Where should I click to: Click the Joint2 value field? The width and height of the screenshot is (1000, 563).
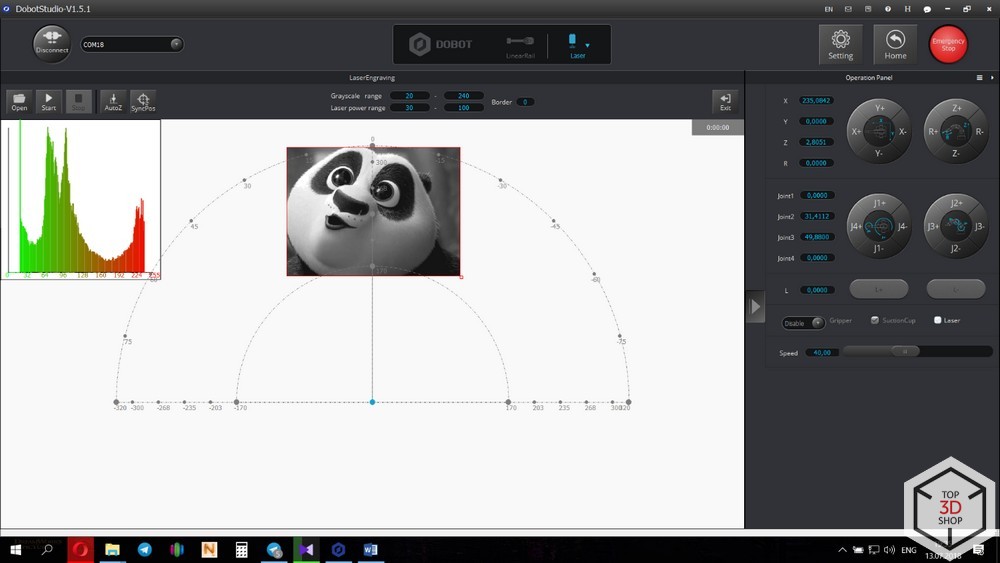[x=817, y=216]
